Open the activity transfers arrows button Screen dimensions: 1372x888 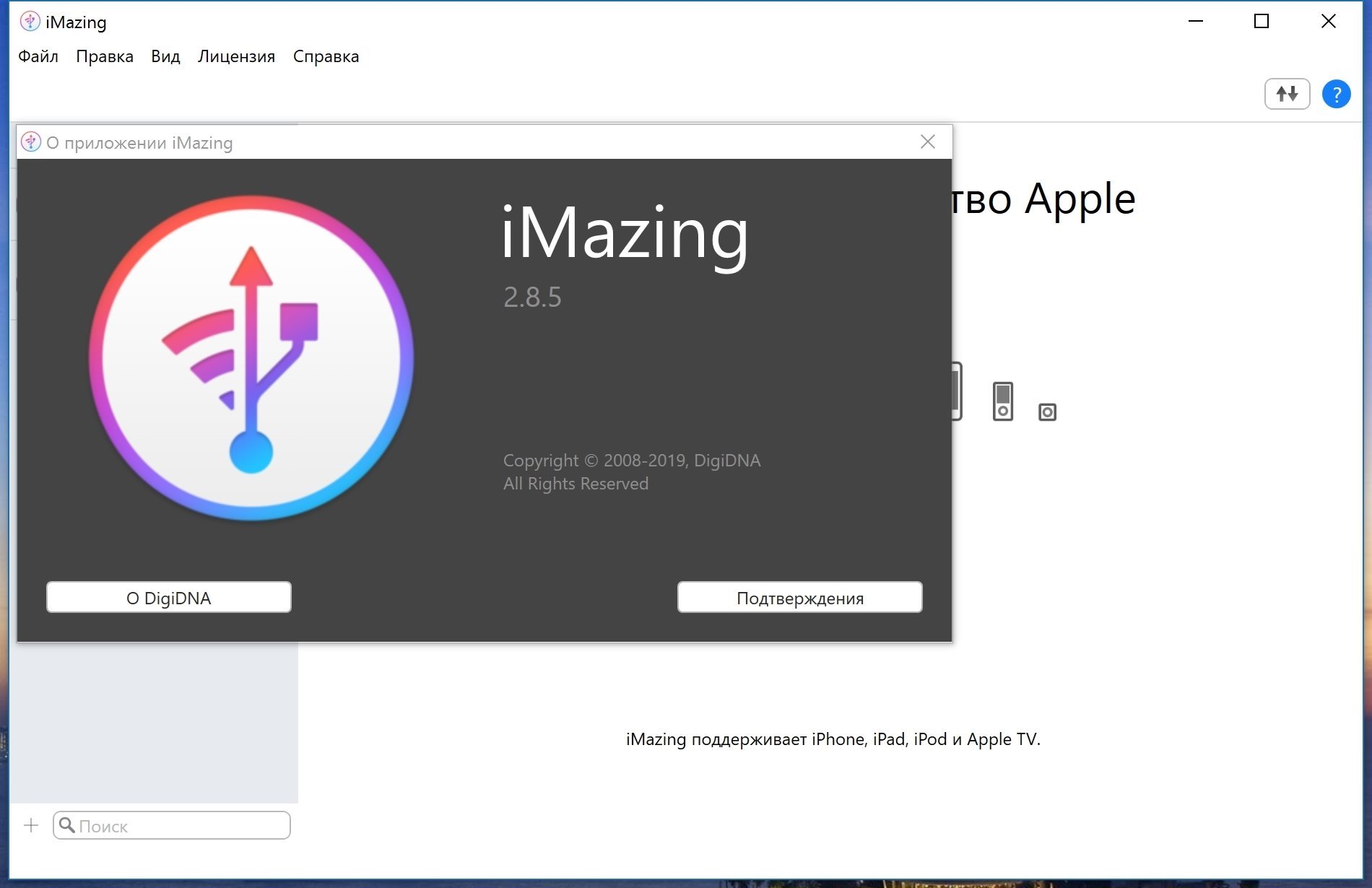coord(1287,94)
